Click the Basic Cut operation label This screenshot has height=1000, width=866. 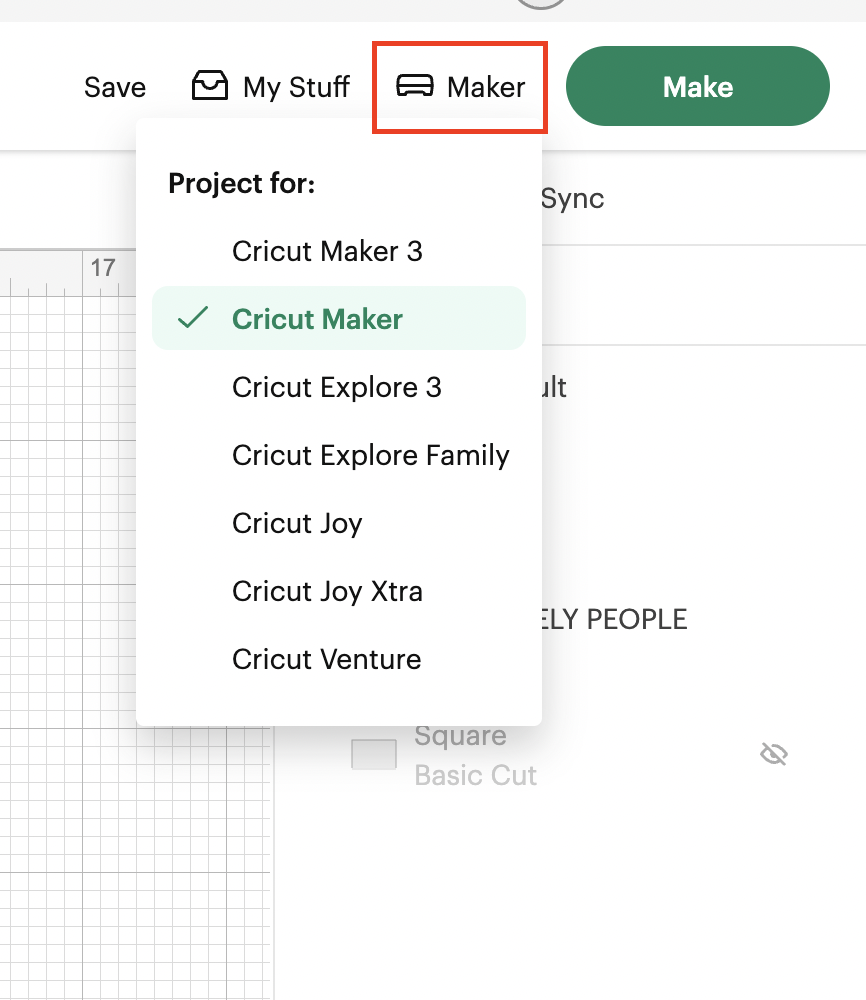click(476, 775)
